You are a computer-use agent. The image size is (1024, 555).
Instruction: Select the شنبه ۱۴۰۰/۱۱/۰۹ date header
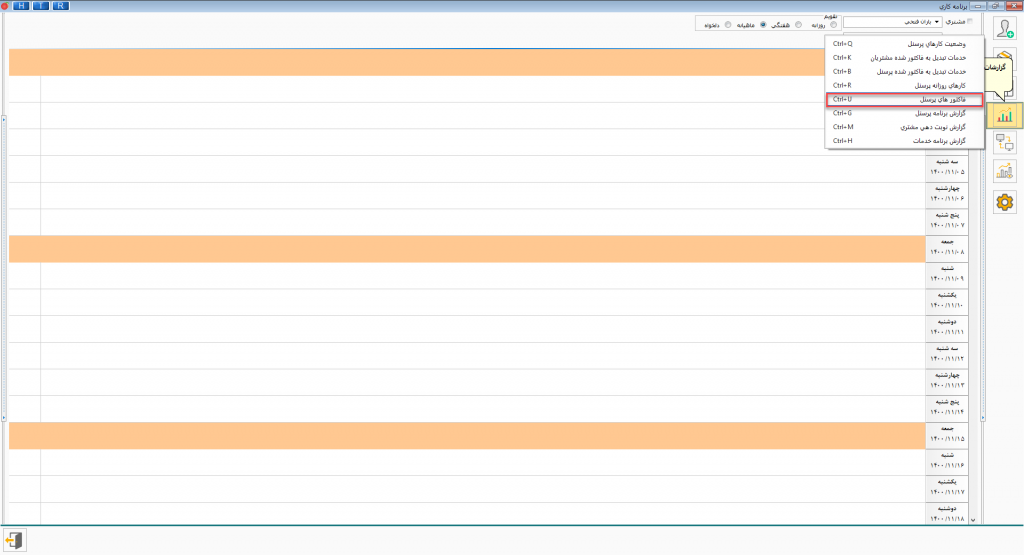click(947, 274)
